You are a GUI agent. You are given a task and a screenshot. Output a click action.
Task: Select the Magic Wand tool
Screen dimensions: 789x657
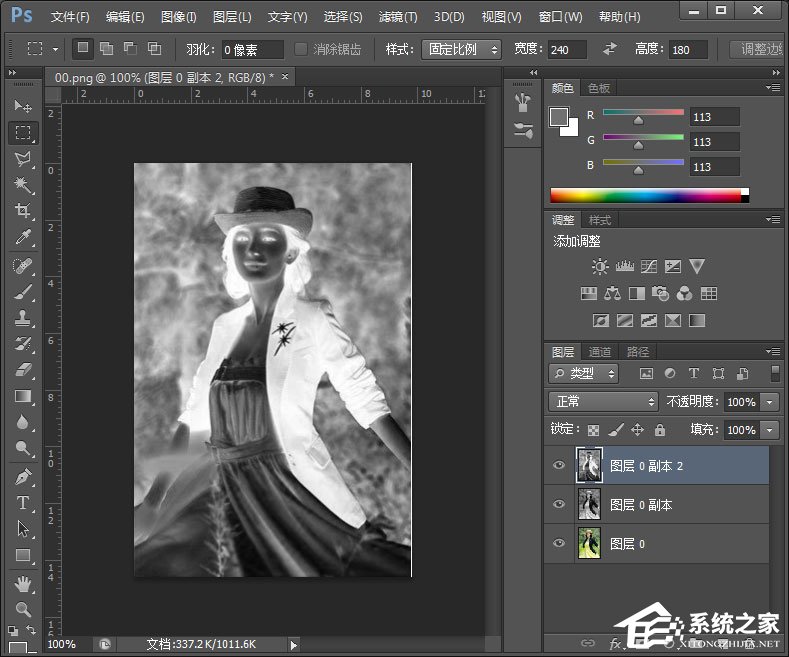tap(23, 185)
